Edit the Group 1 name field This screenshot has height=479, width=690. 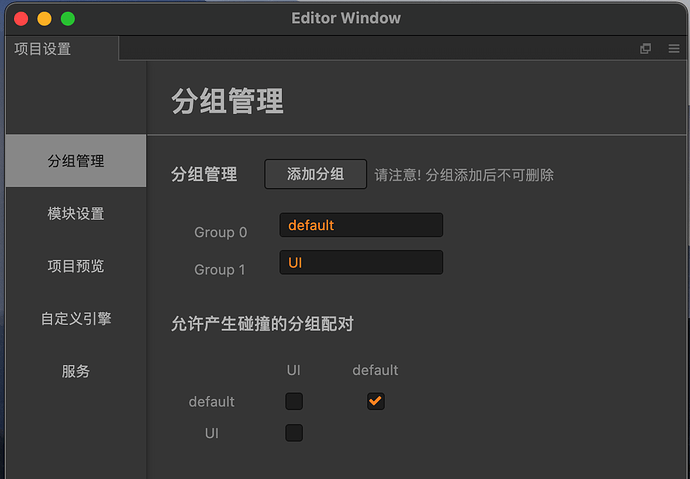point(361,263)
